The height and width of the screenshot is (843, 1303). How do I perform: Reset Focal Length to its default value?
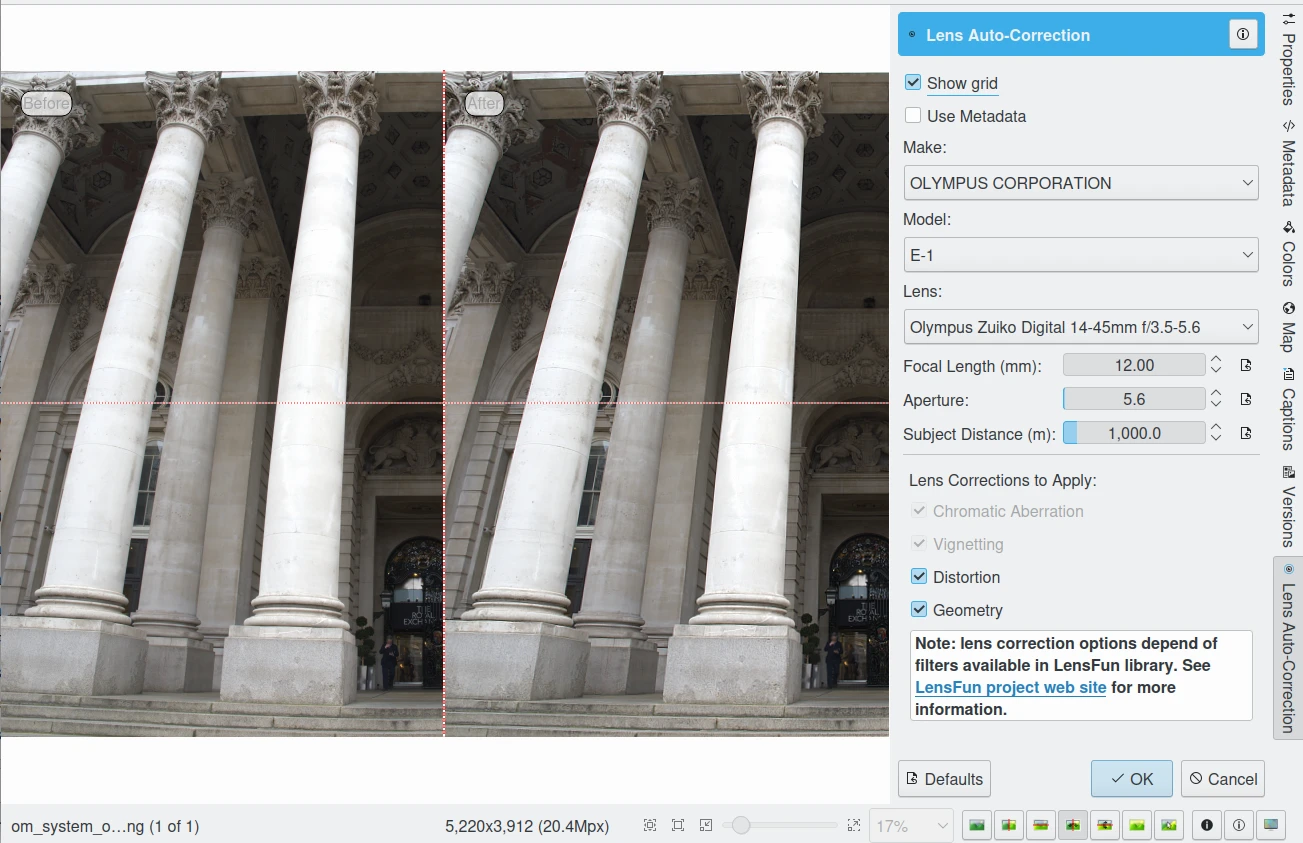pos(1246,366)
